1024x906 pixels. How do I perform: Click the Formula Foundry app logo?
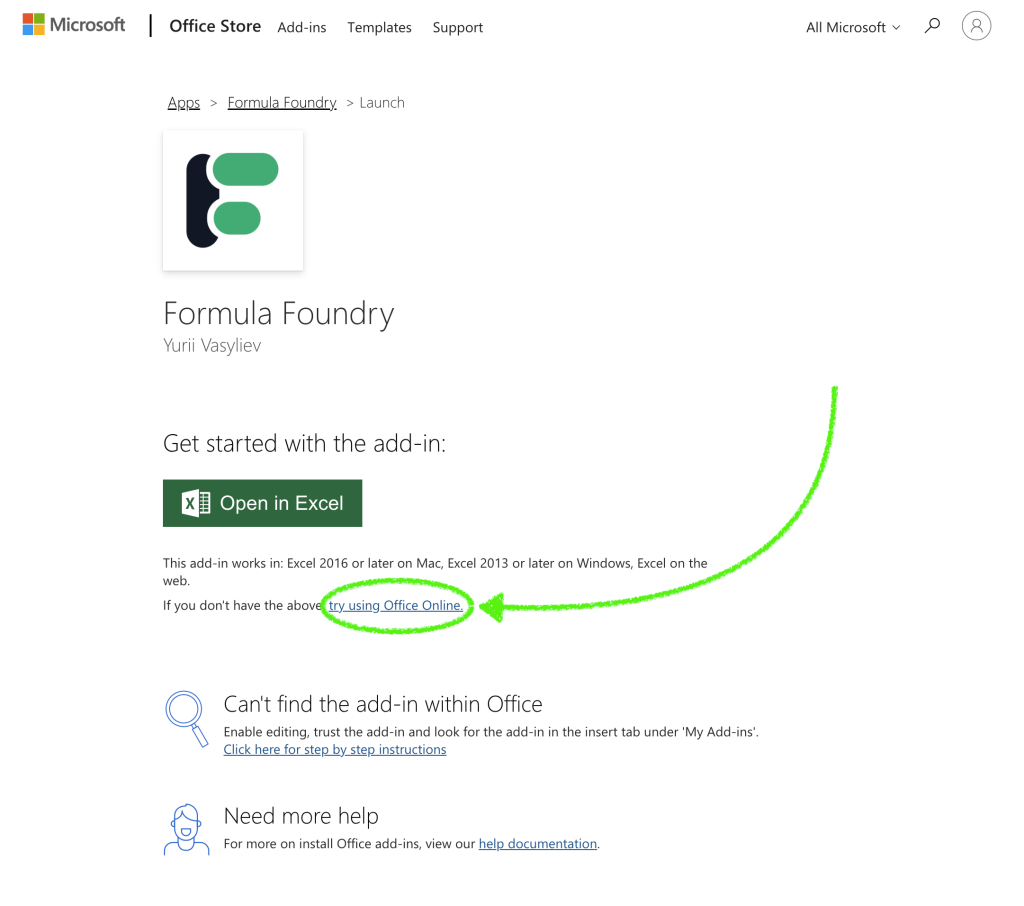coord(233,199)
